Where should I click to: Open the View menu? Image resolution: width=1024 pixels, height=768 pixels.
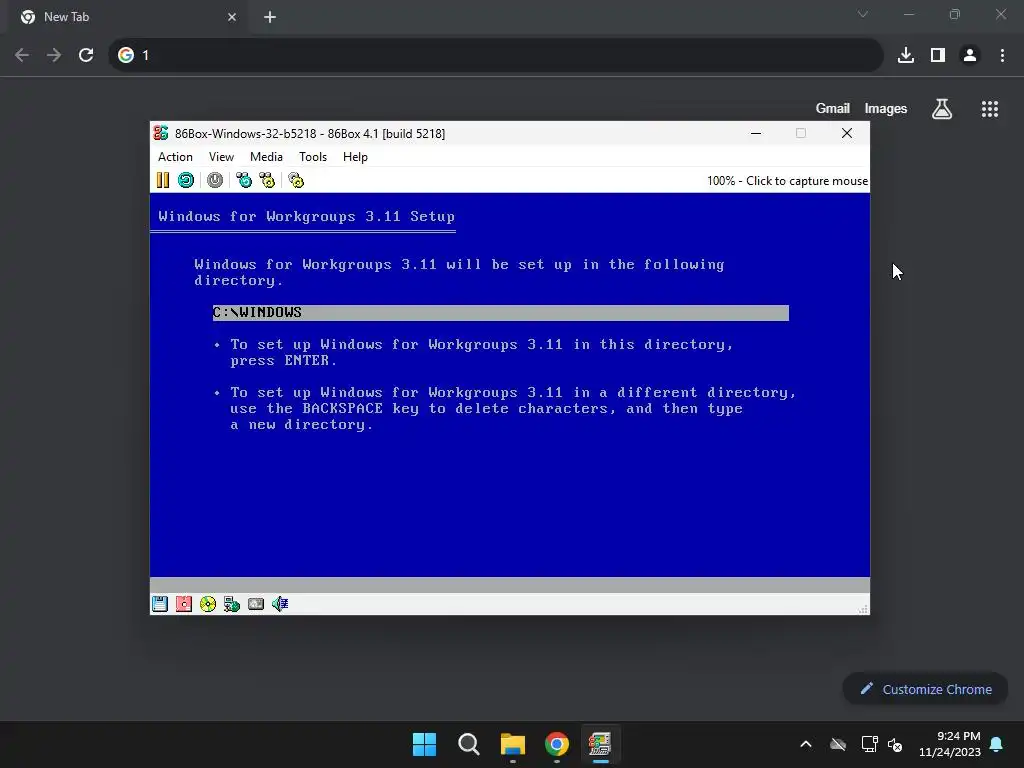coord(221,157)
